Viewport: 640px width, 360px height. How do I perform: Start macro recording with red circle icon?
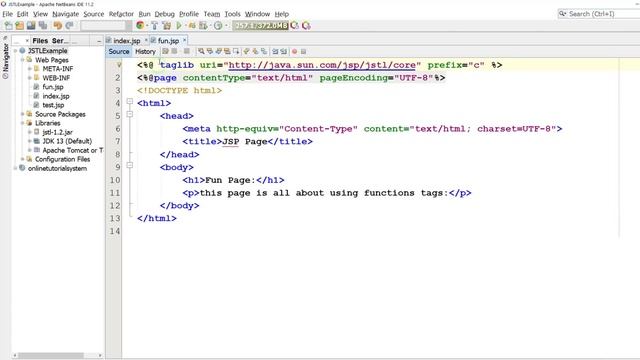[x=294, y=51]
